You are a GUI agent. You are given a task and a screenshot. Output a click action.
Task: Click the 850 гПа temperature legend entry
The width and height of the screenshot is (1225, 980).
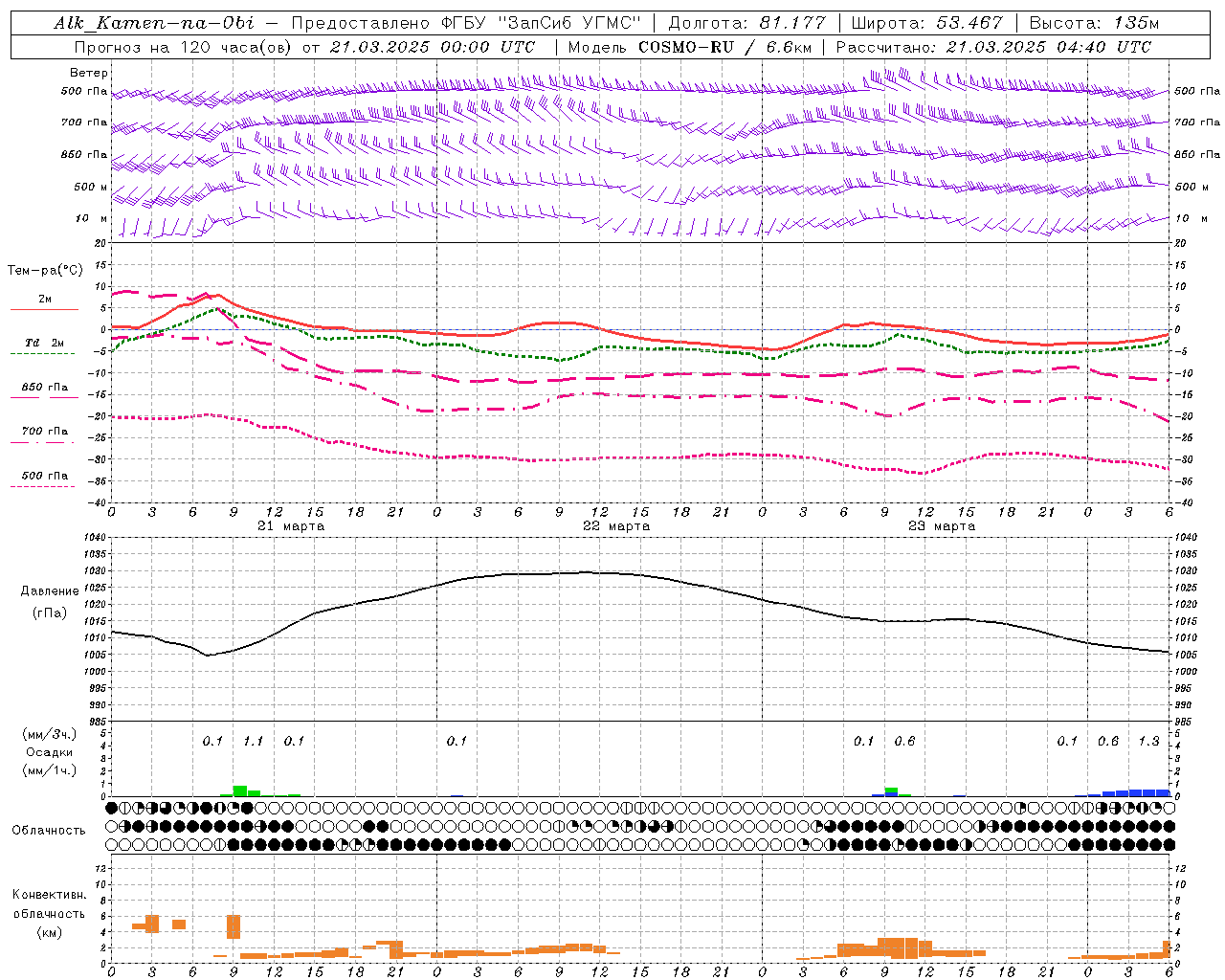(x=45, y=388)
